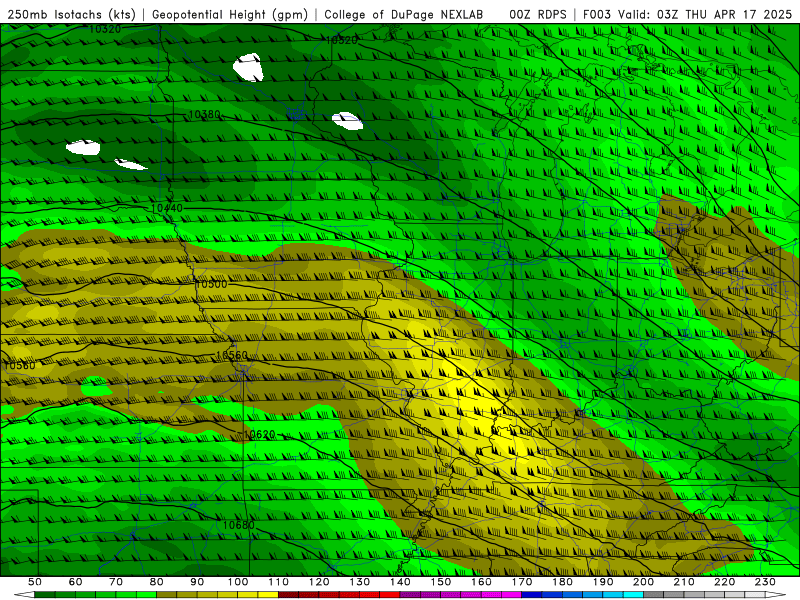Click the 150 value on speed scale

click(x=441, y=582)
